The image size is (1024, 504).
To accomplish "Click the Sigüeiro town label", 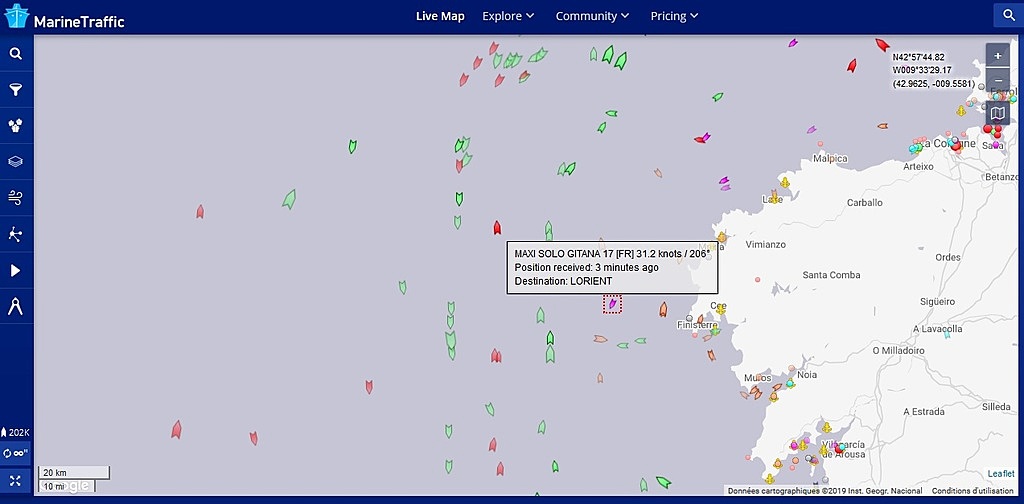I will [937, 302].
